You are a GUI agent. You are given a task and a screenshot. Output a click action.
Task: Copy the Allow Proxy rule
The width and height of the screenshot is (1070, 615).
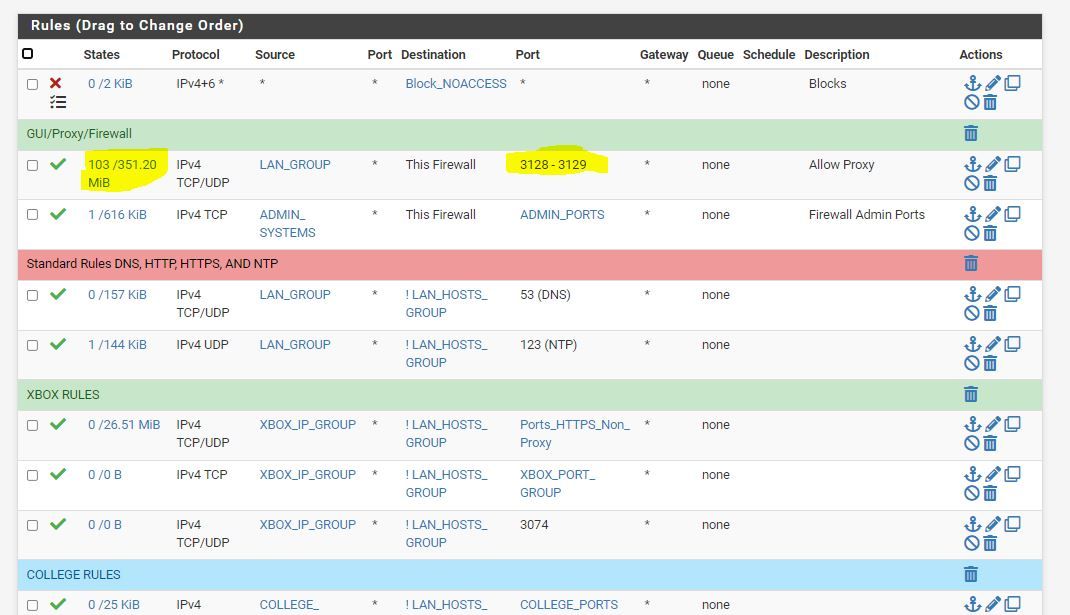tap(1013, 164)
